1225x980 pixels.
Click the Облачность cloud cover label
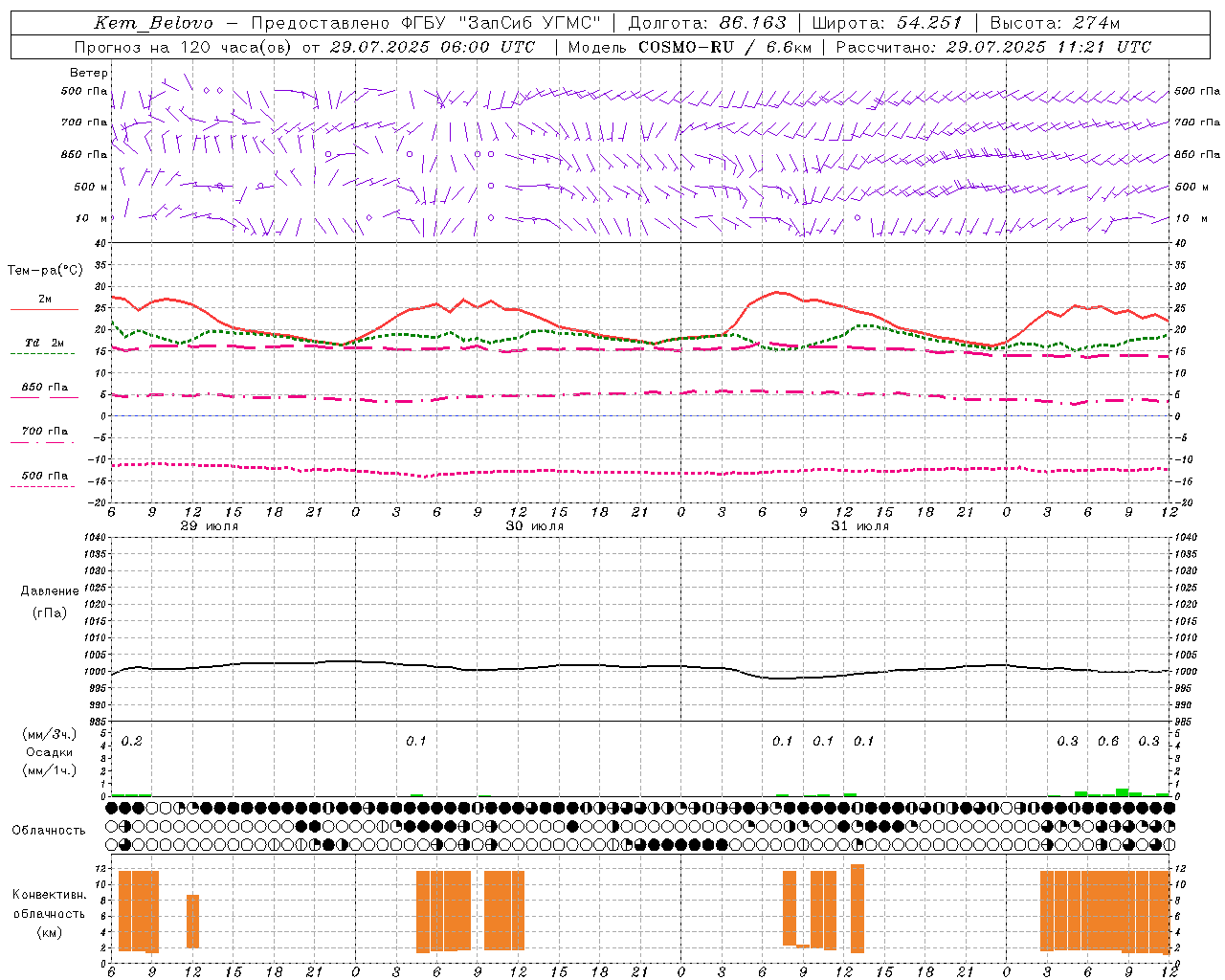pyautogui.click(x=49, y=830)
